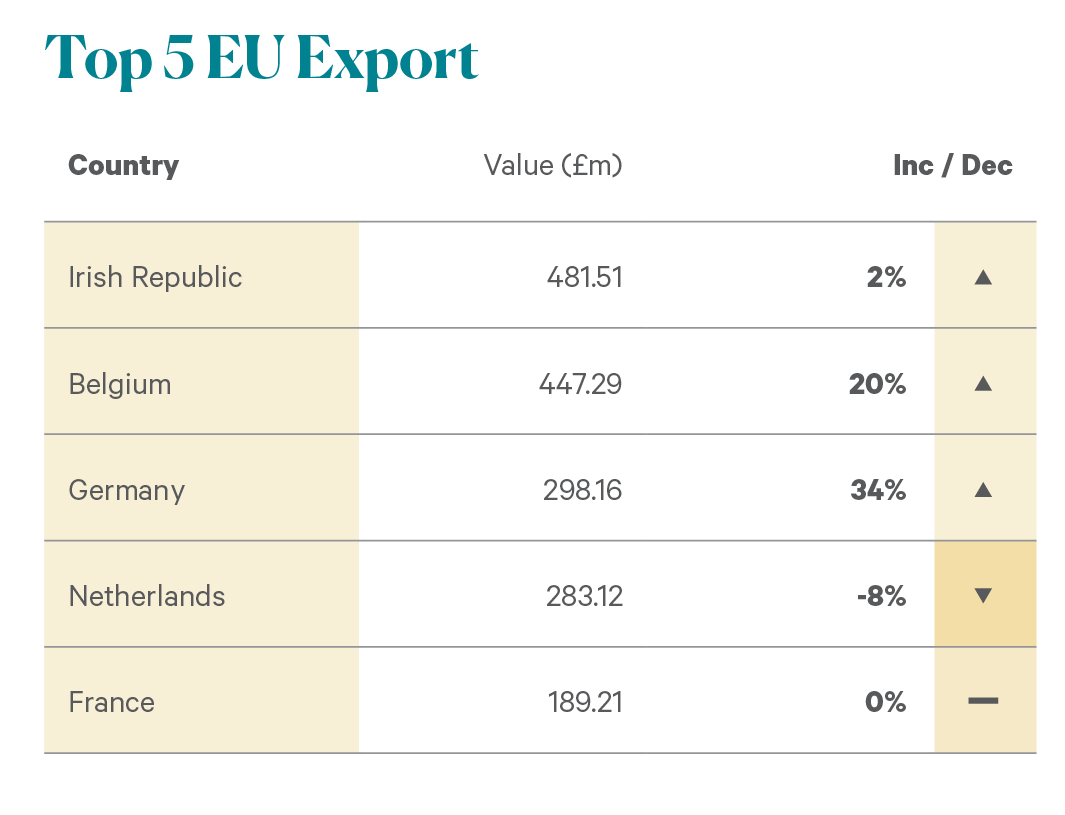
Task: Click the -8% change figure
Action: point(881,596)
